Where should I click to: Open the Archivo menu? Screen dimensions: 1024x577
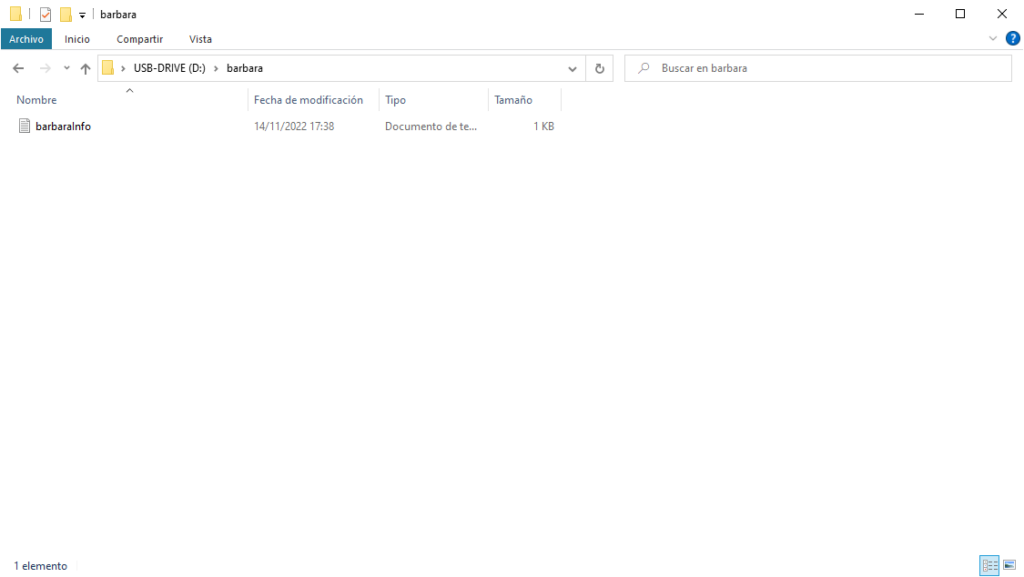click(27, 39)
